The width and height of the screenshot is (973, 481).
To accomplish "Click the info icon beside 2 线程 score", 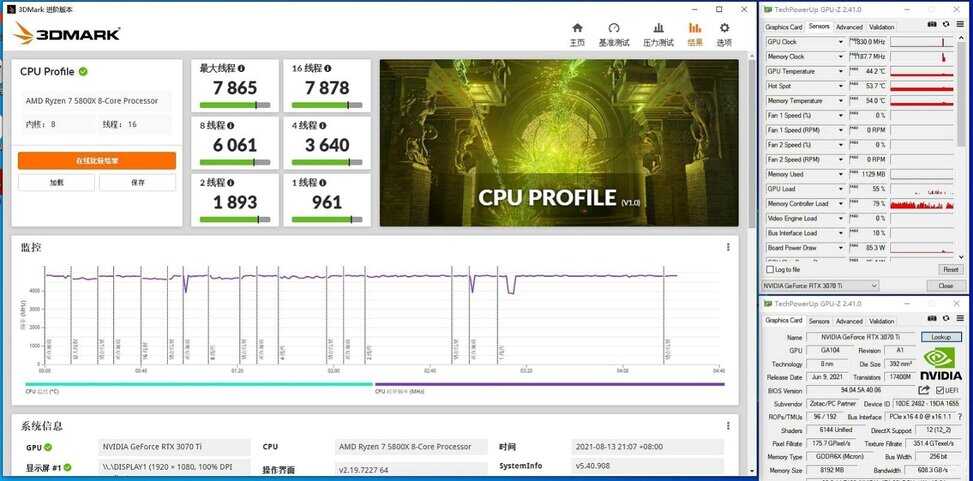I will [x=230, y=182].
